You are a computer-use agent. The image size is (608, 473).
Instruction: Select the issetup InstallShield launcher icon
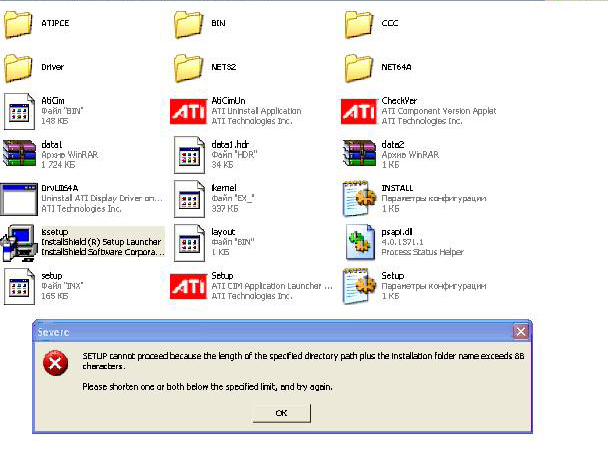click(18, 243)
